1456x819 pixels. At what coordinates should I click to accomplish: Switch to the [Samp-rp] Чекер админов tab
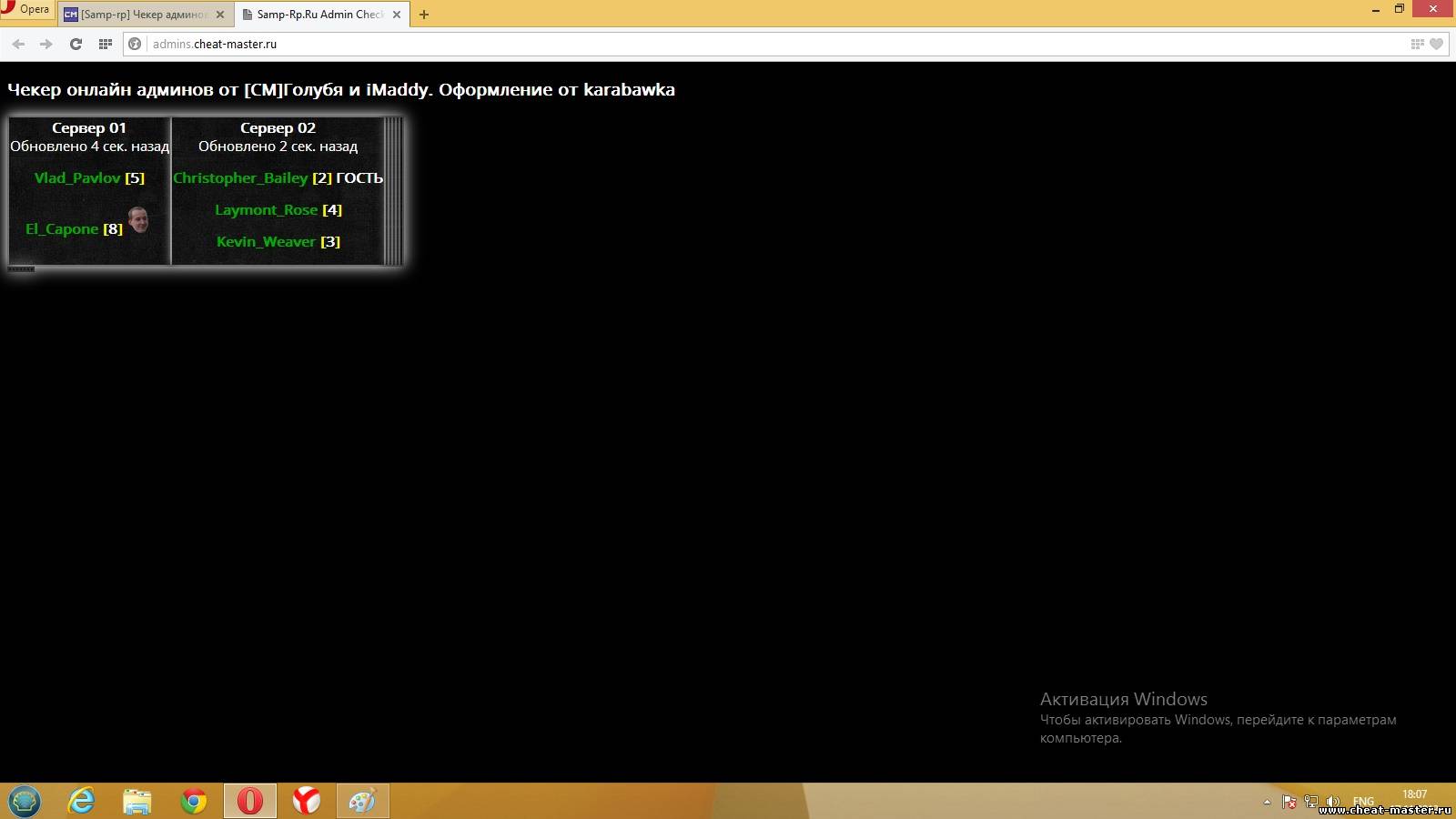point(143,15)
